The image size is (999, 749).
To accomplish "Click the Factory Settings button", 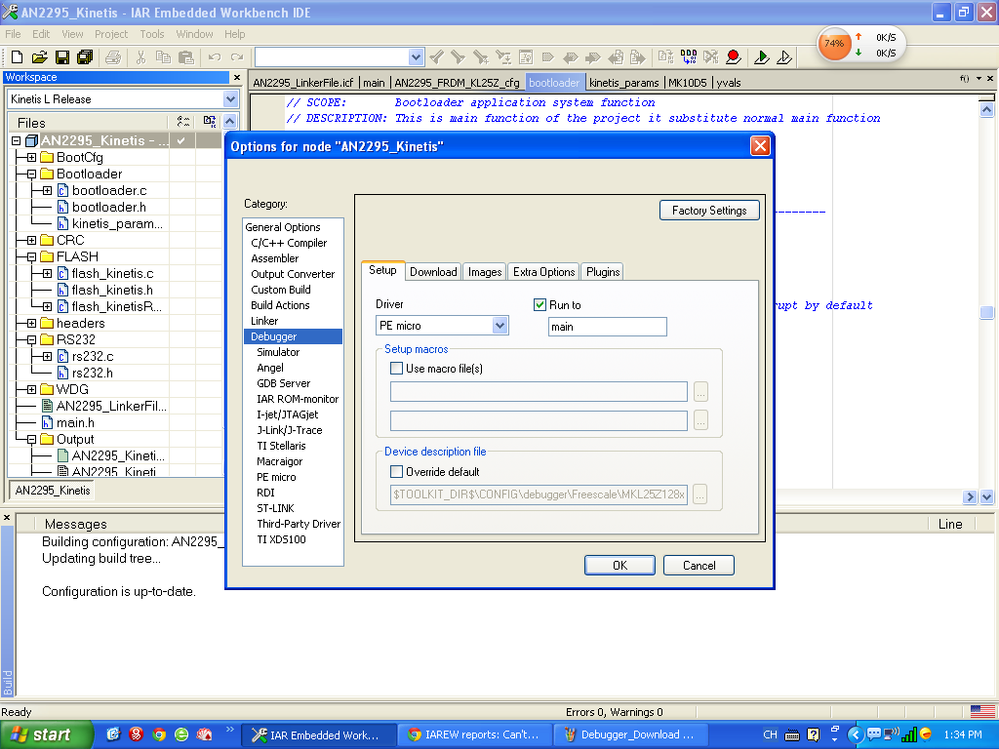I will coord(709,210).
